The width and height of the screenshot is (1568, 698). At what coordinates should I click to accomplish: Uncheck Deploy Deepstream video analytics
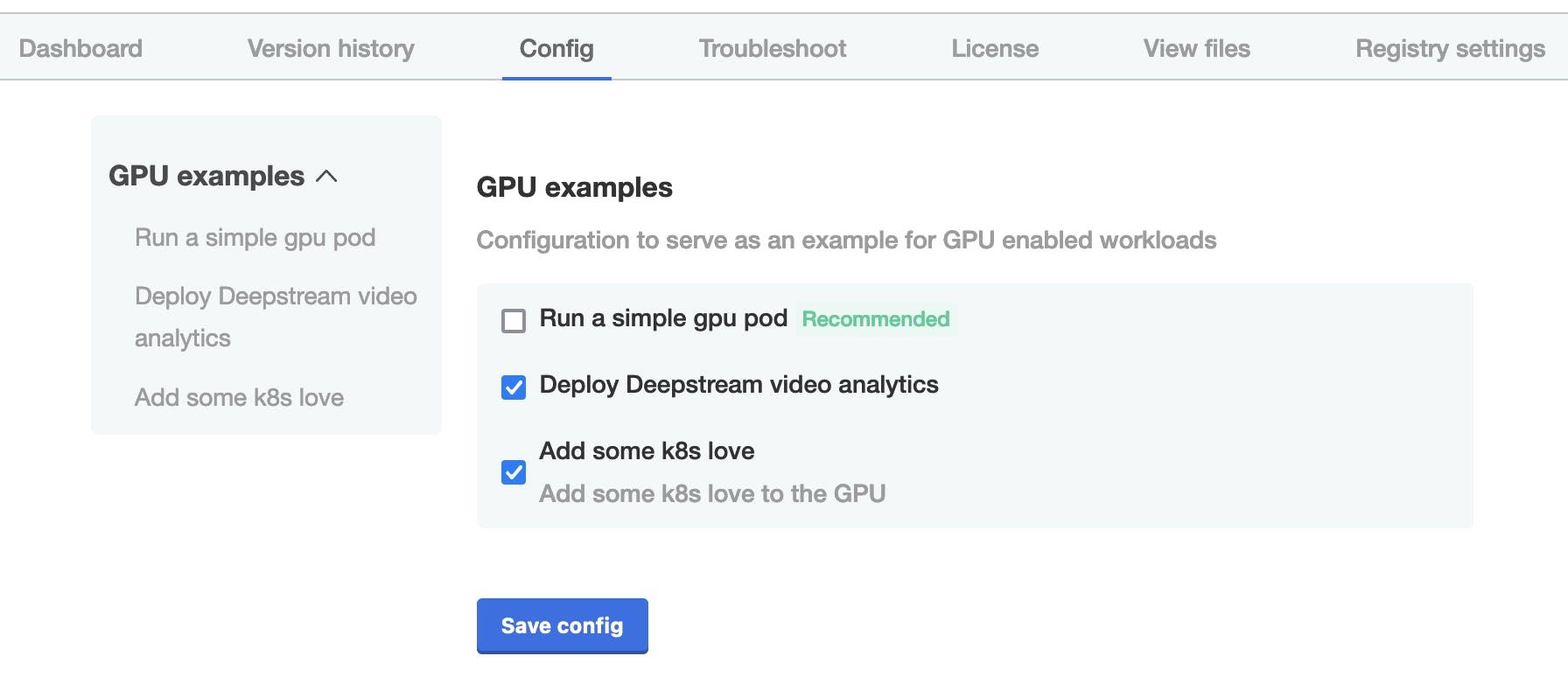pyautogui.click(x=513, y=387)
